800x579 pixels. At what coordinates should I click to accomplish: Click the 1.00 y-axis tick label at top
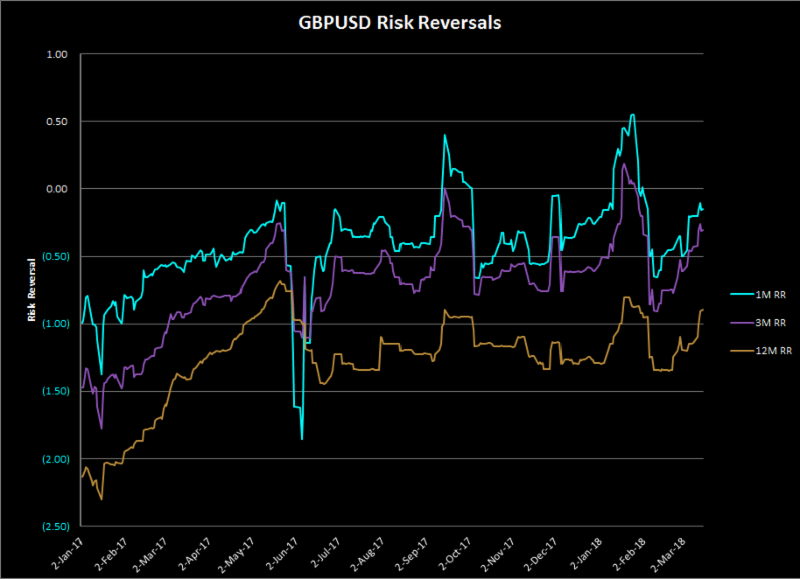(56, 54)
